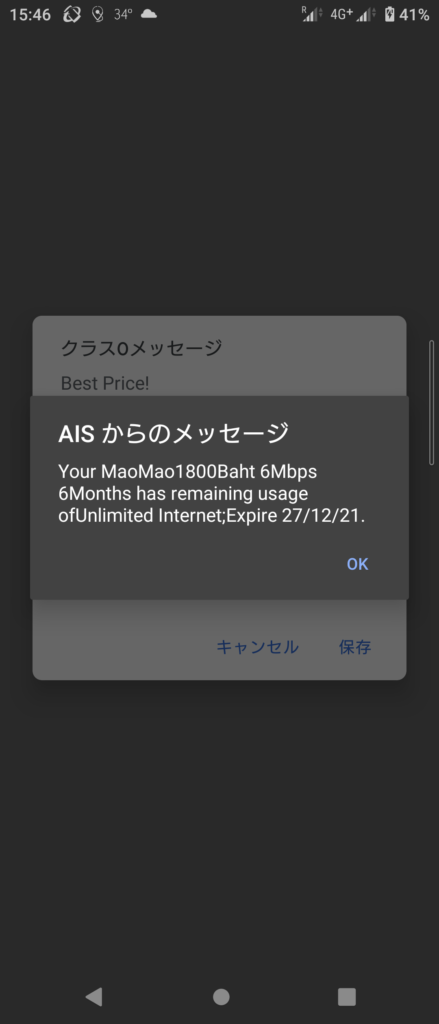The image size is (439, 1024).
Task: Tap the AIS からのメッセージ dialog title
Action: click(173, 433)
